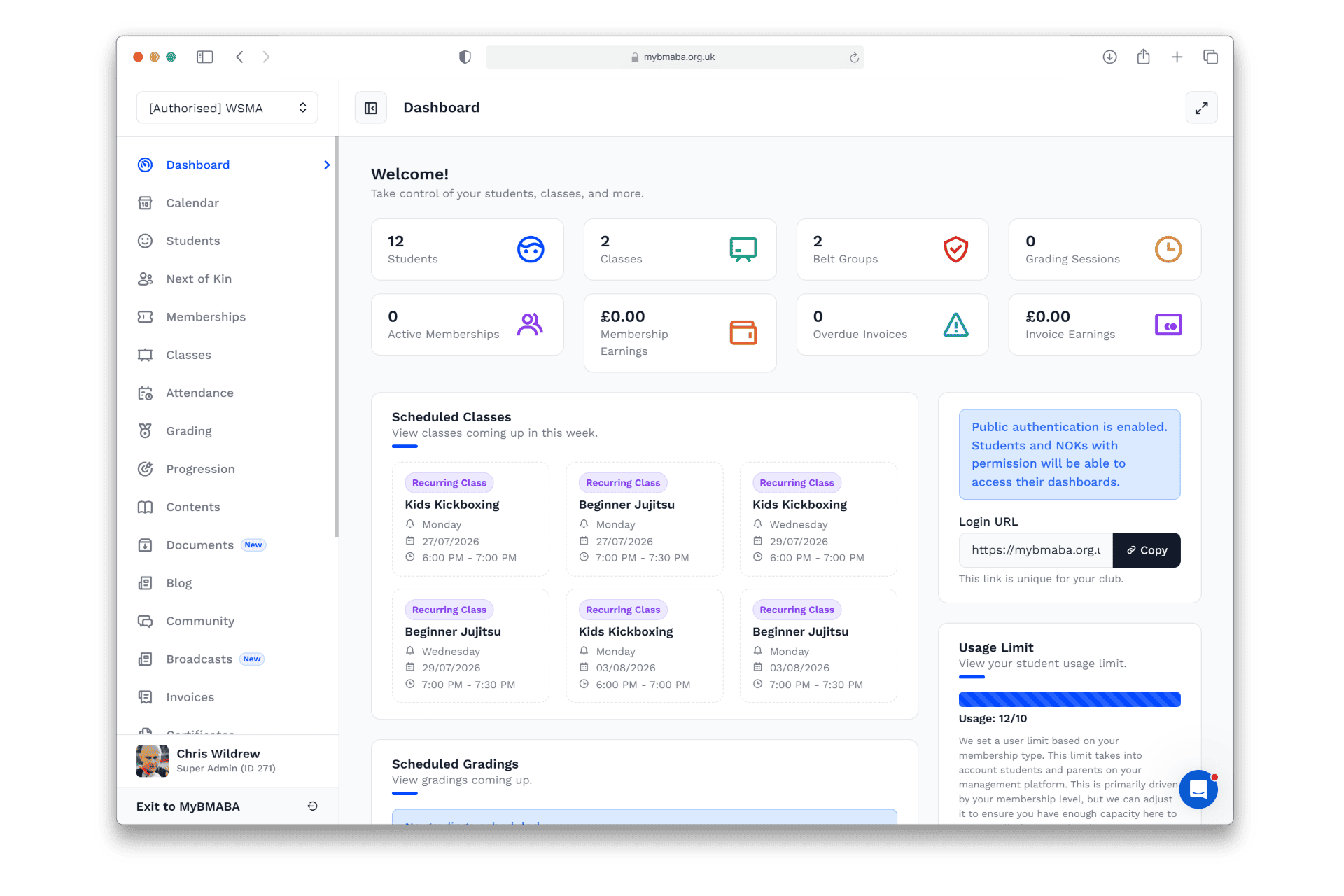Open Beginner Jujitsu class on 03/08/2026
Image resolution: width=1344 pixels, height=896 pixels.
coord(818,646)
